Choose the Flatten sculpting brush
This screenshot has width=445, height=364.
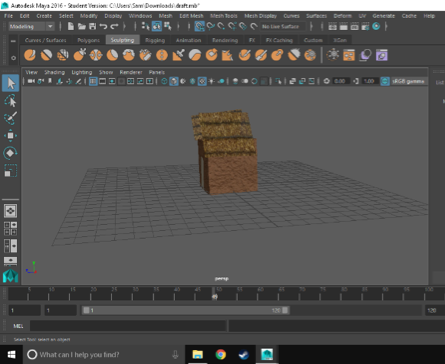pyautogui.click(x=112, y=55)
